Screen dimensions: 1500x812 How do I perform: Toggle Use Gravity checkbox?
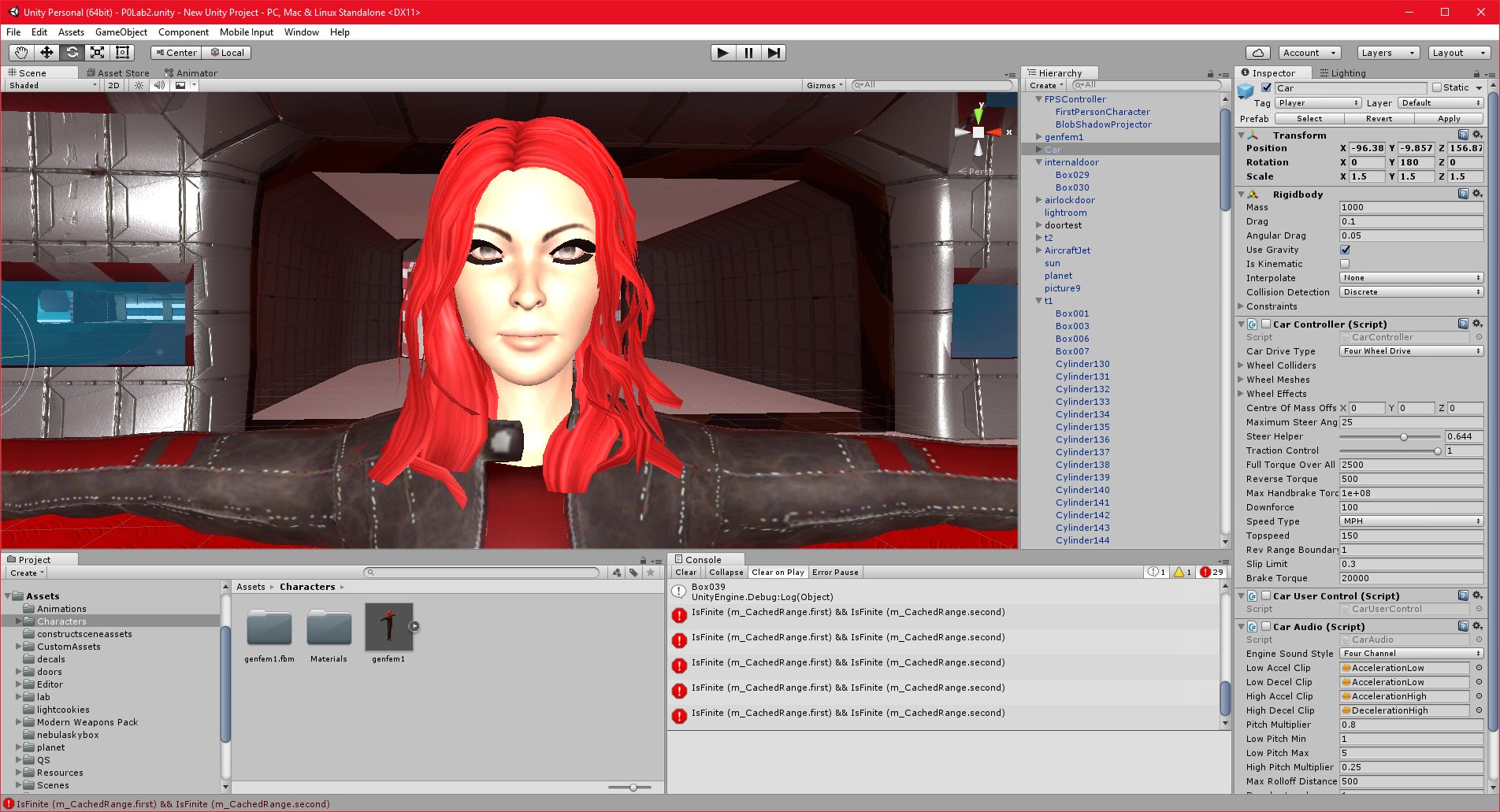1345,250
